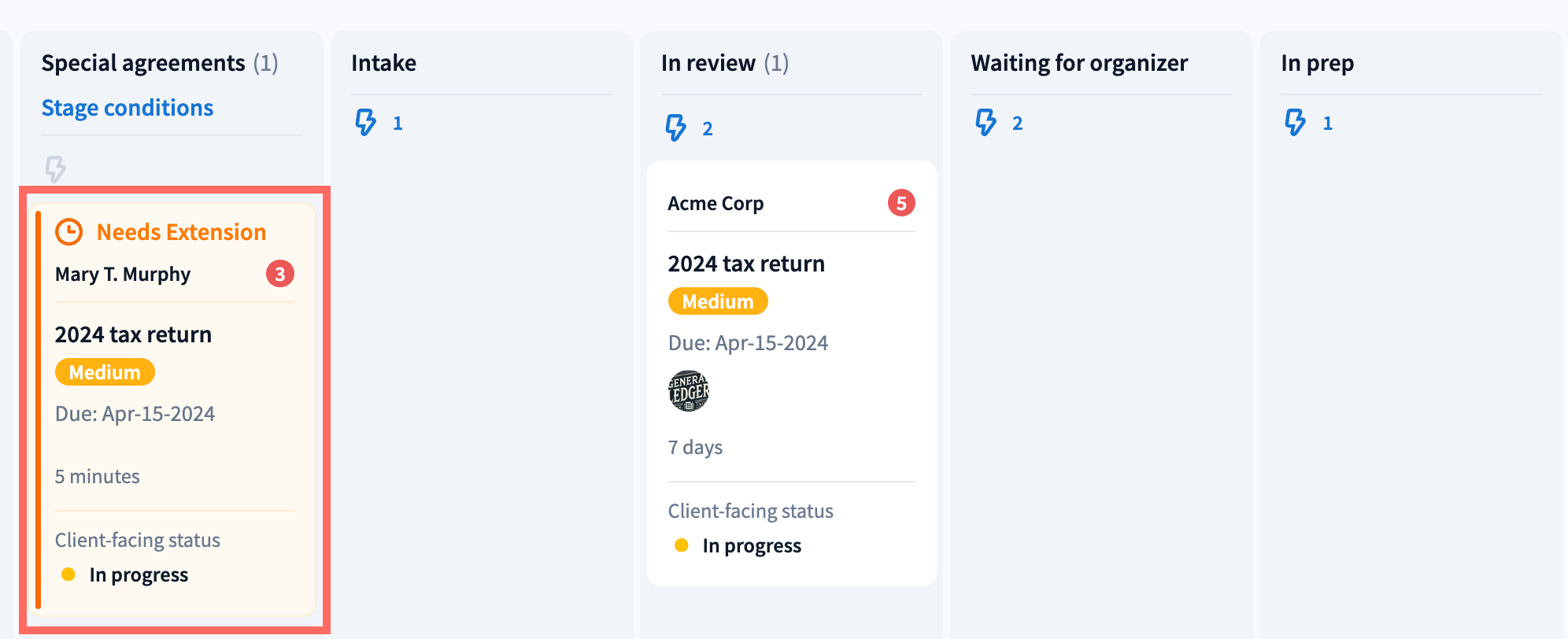Click the red 5 badge on Acme Corp
Image resolution: width=1568 pixels, height=639 pixels.
[901, 203]
